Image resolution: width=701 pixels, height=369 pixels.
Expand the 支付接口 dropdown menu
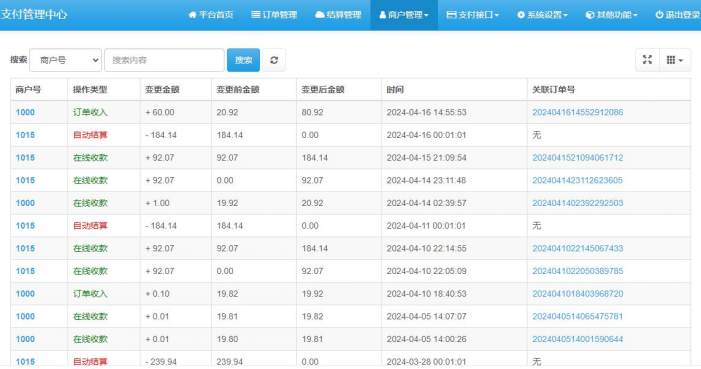point(473,15)
